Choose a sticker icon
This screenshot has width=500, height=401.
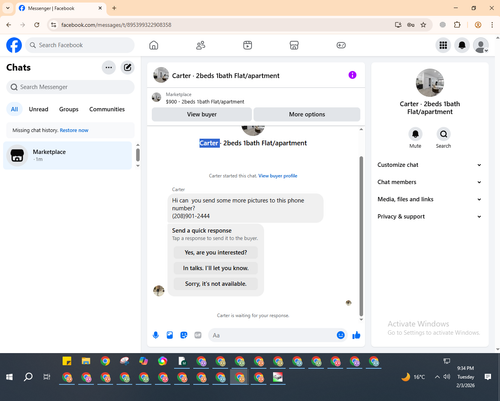(184, 335)
